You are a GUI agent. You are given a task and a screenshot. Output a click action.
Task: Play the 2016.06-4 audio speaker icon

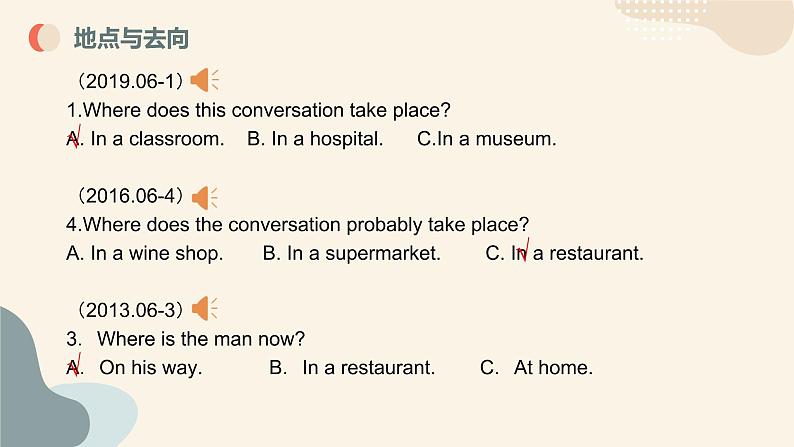coord(205,197)
